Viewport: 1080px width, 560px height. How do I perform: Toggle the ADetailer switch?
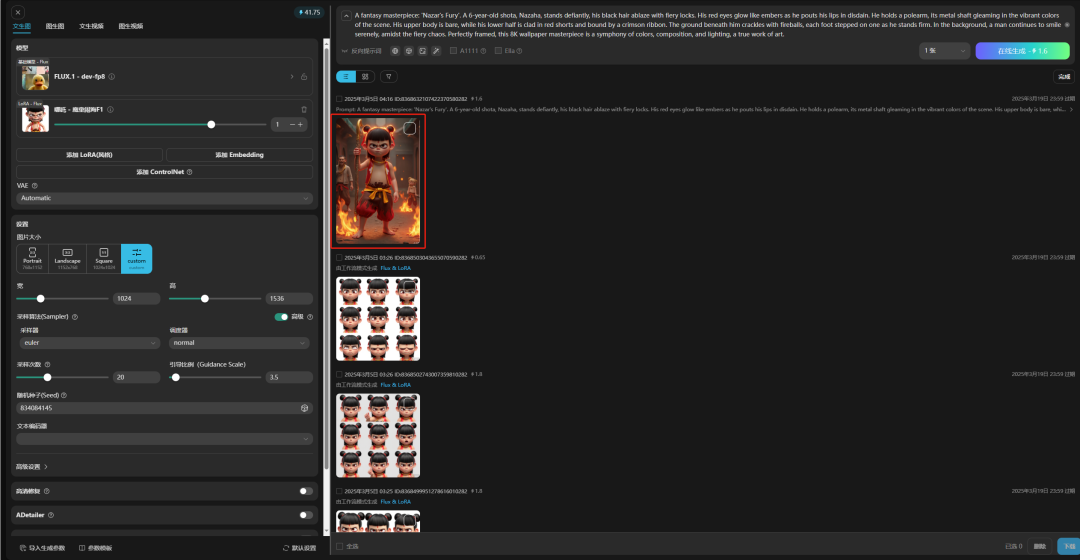(x=306, y=515)
